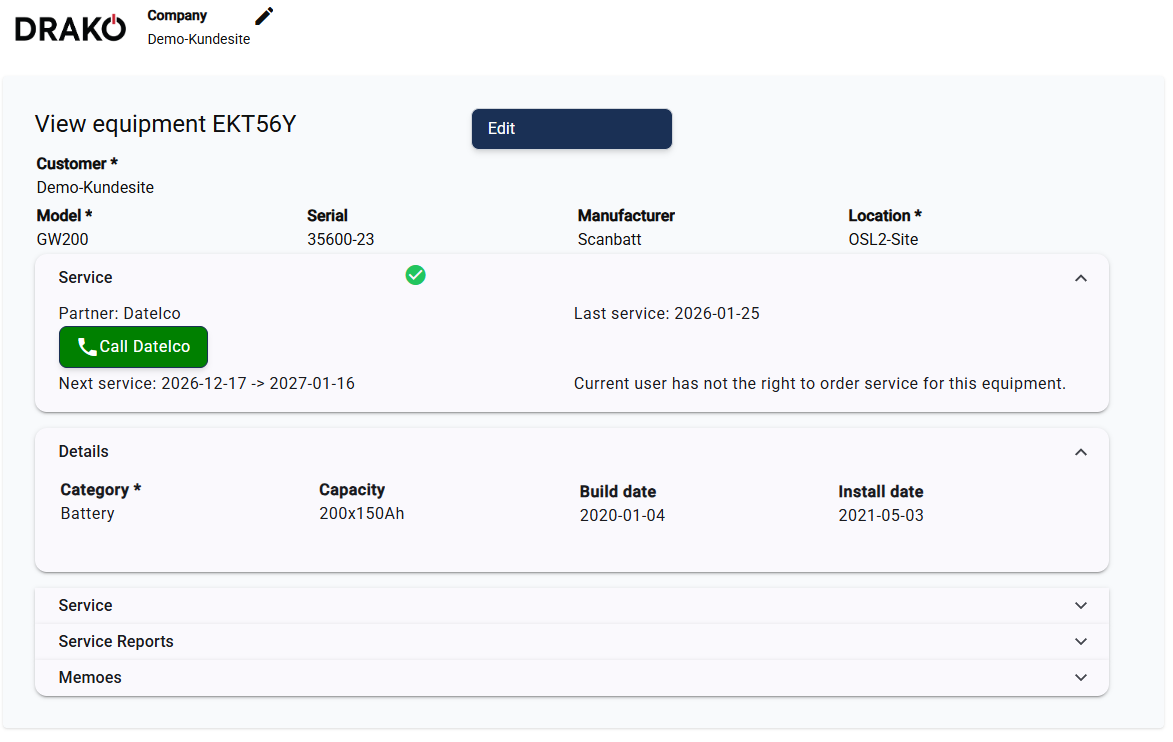Click install date 2021-05-03
Viewport: 1173px width, 742px height.
pos(880,515)
